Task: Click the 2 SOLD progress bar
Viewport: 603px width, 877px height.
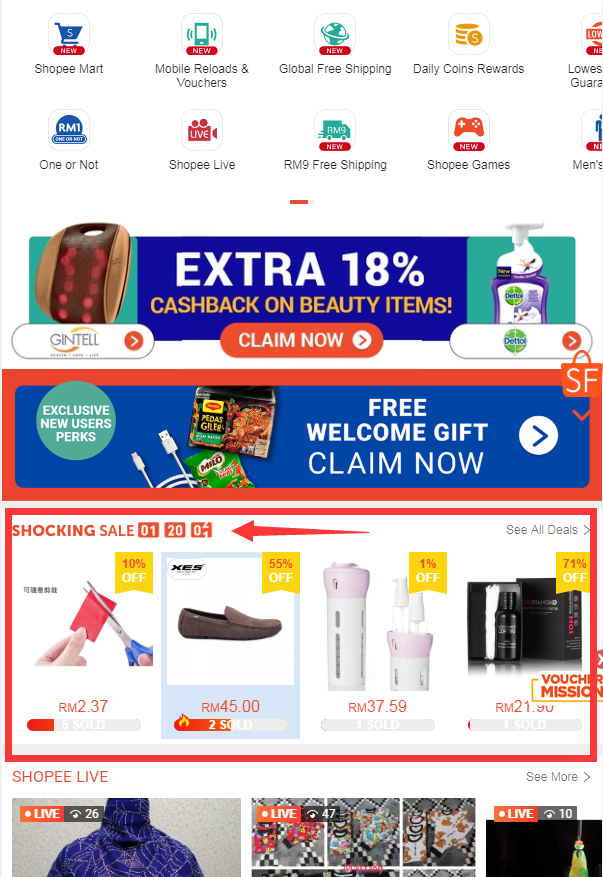Action: click(x=230, y=725)
